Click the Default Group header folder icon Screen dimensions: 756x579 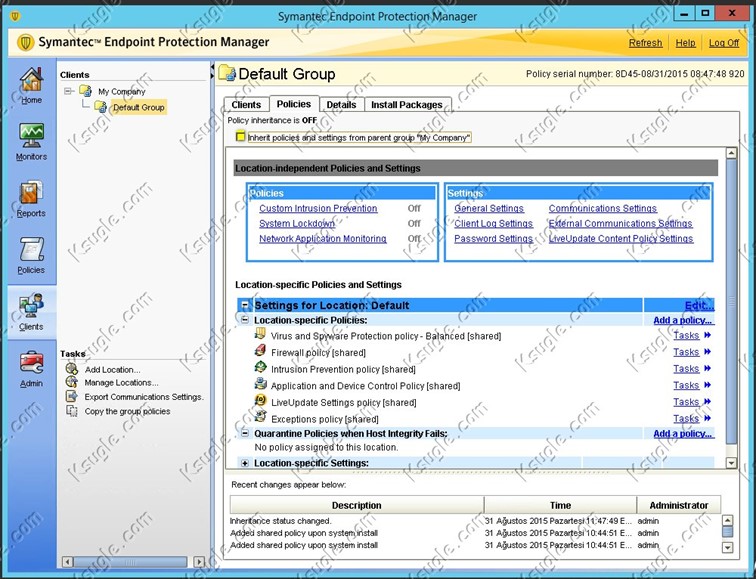227,73
